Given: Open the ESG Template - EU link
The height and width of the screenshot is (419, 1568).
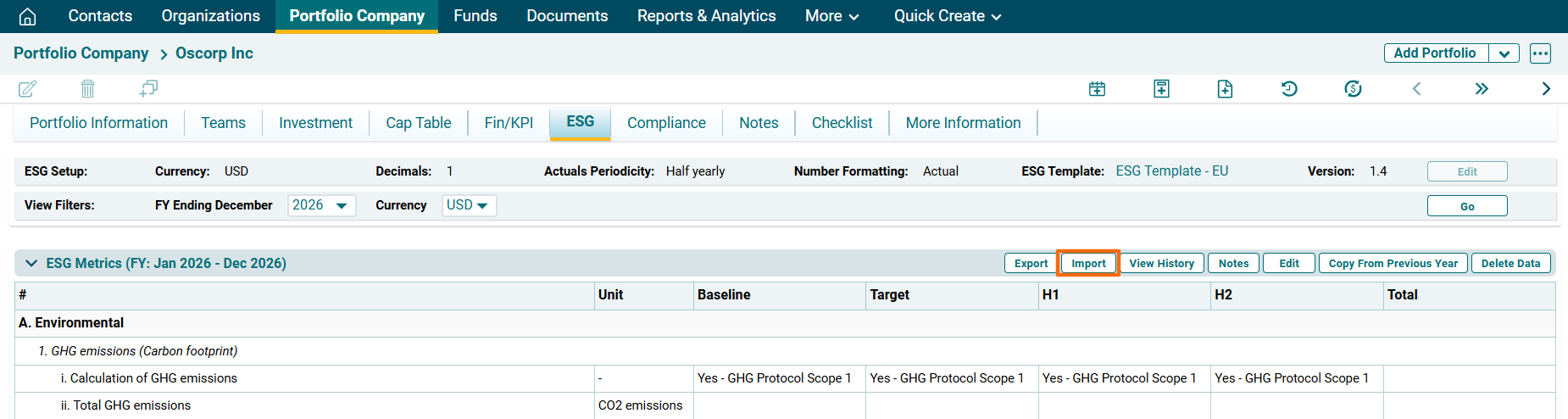Looking at the screenshot, I should tap(1171, 171).
